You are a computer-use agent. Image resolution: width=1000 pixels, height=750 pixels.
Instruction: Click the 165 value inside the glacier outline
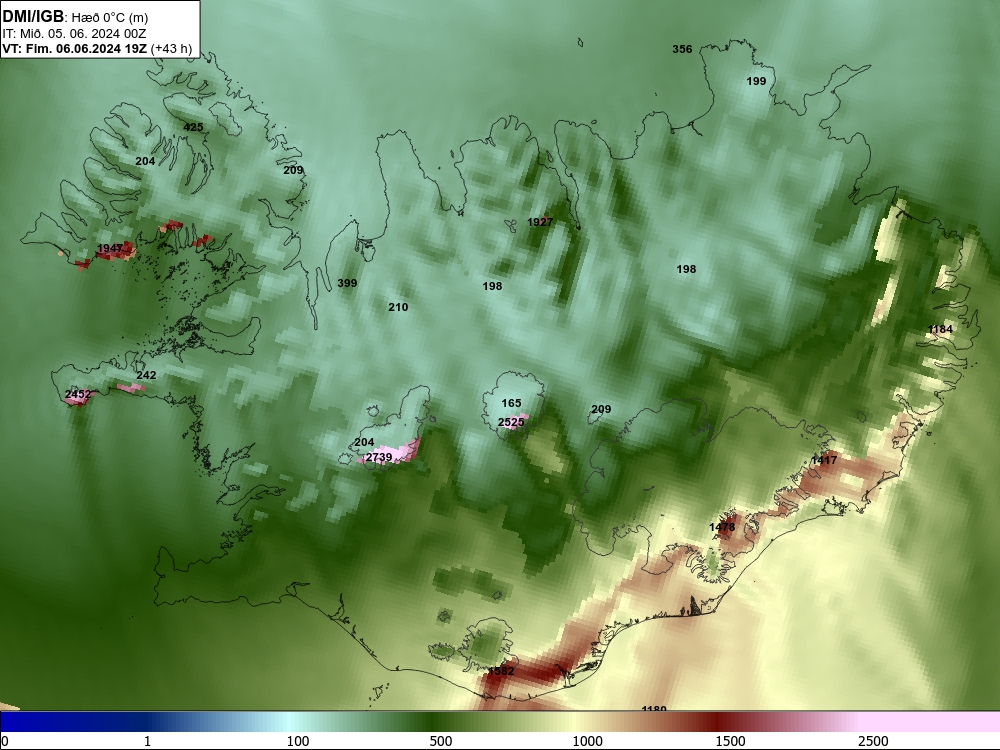pyautogui.click(x=511, y=403)
